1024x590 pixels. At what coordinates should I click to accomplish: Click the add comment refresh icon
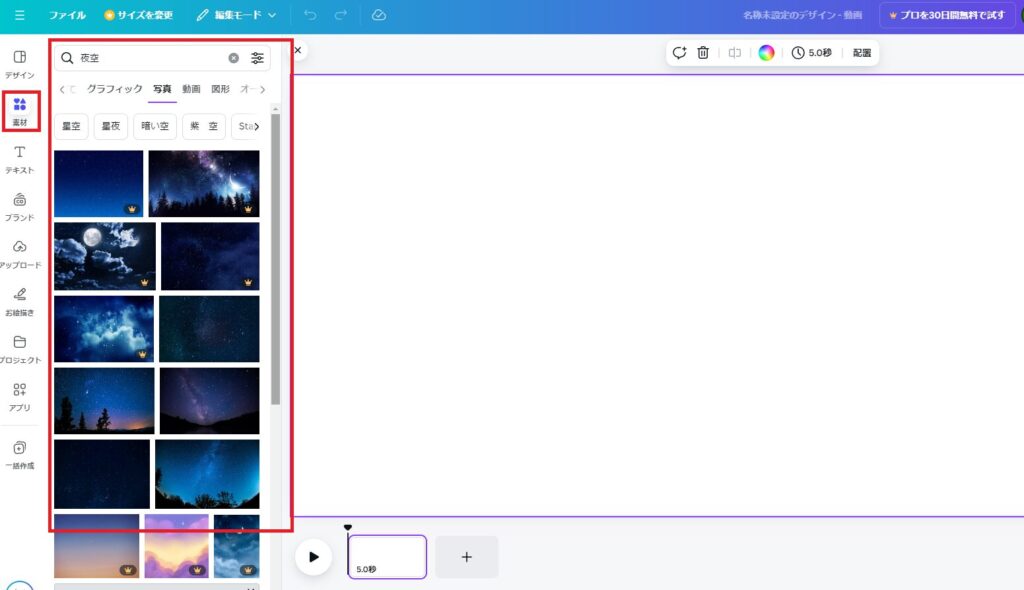[679, 53]
